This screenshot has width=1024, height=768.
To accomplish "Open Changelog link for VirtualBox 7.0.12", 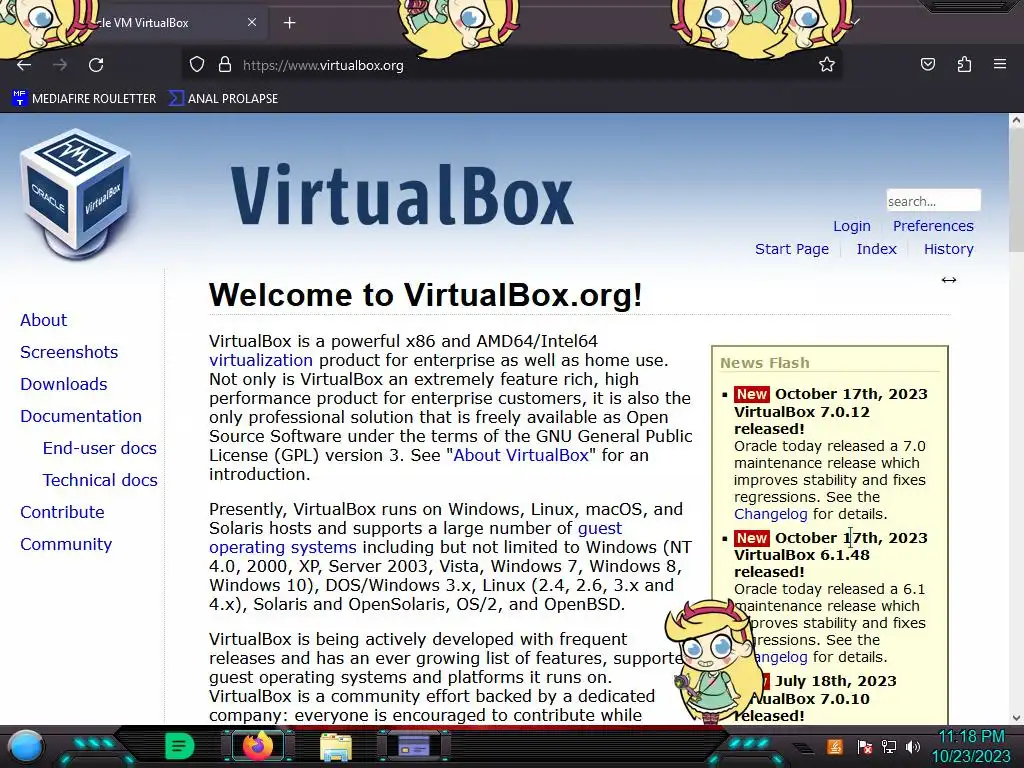I will [x=771, y=515].
